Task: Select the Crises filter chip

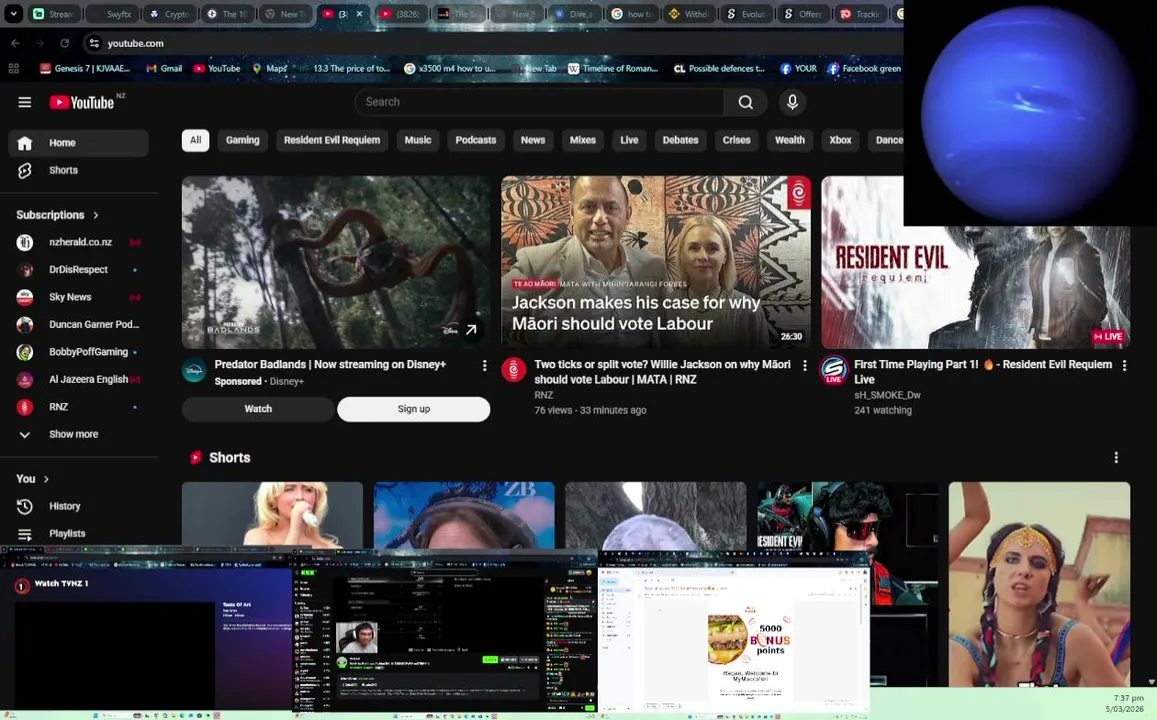Action: [736, 140]
